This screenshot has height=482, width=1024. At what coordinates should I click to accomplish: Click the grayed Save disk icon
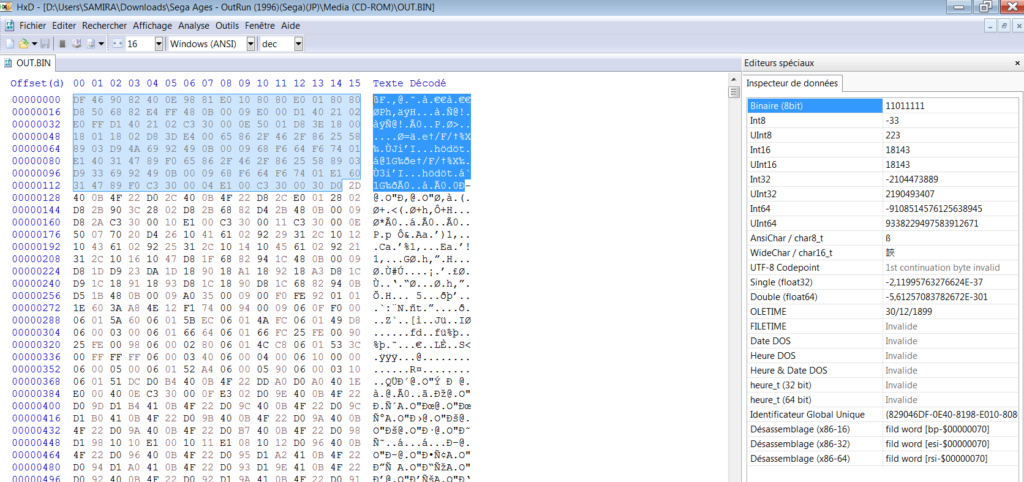pos(45,44)
